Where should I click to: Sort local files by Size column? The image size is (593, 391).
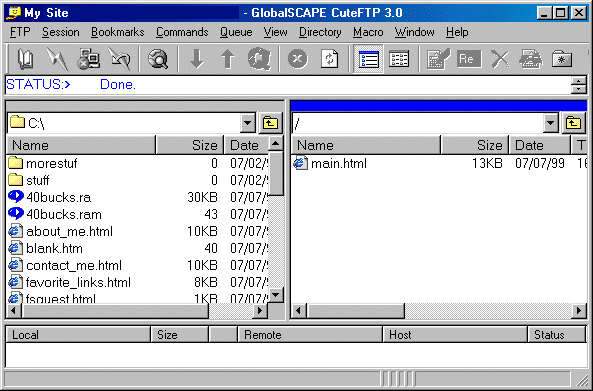[189, 145]
